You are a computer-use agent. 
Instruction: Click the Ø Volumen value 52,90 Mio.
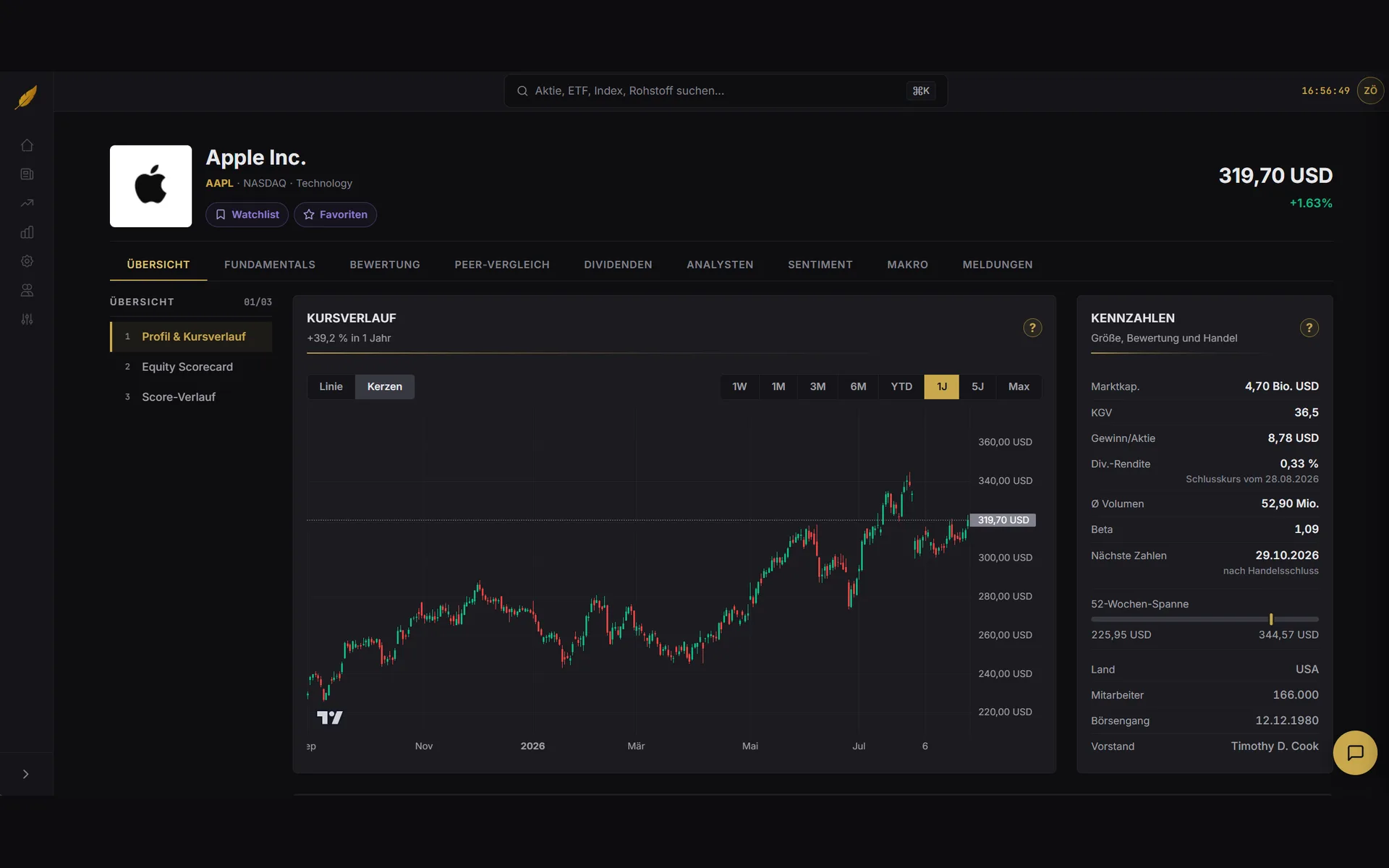1289,503
